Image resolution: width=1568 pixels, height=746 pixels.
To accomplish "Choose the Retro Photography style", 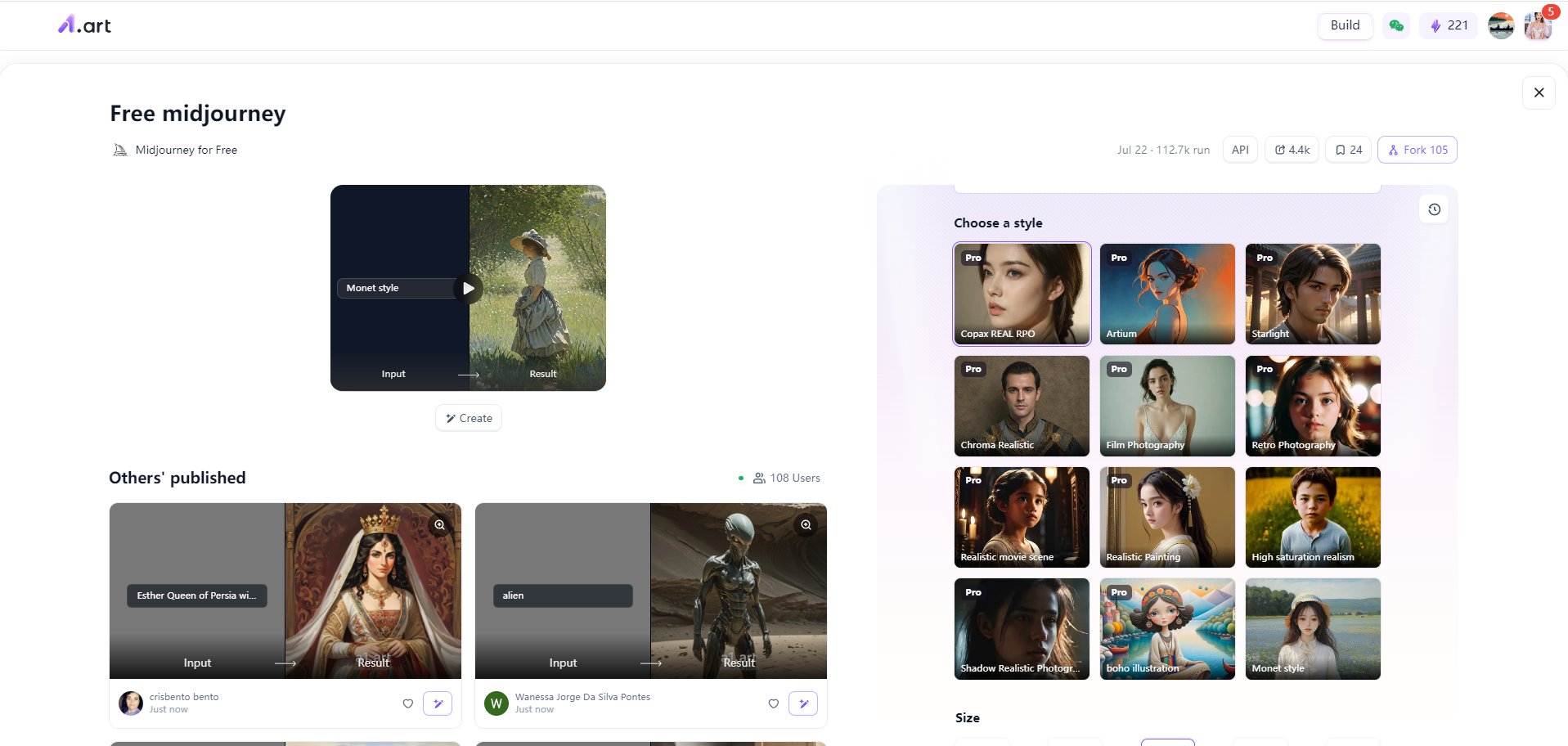I will [1313, 406].
